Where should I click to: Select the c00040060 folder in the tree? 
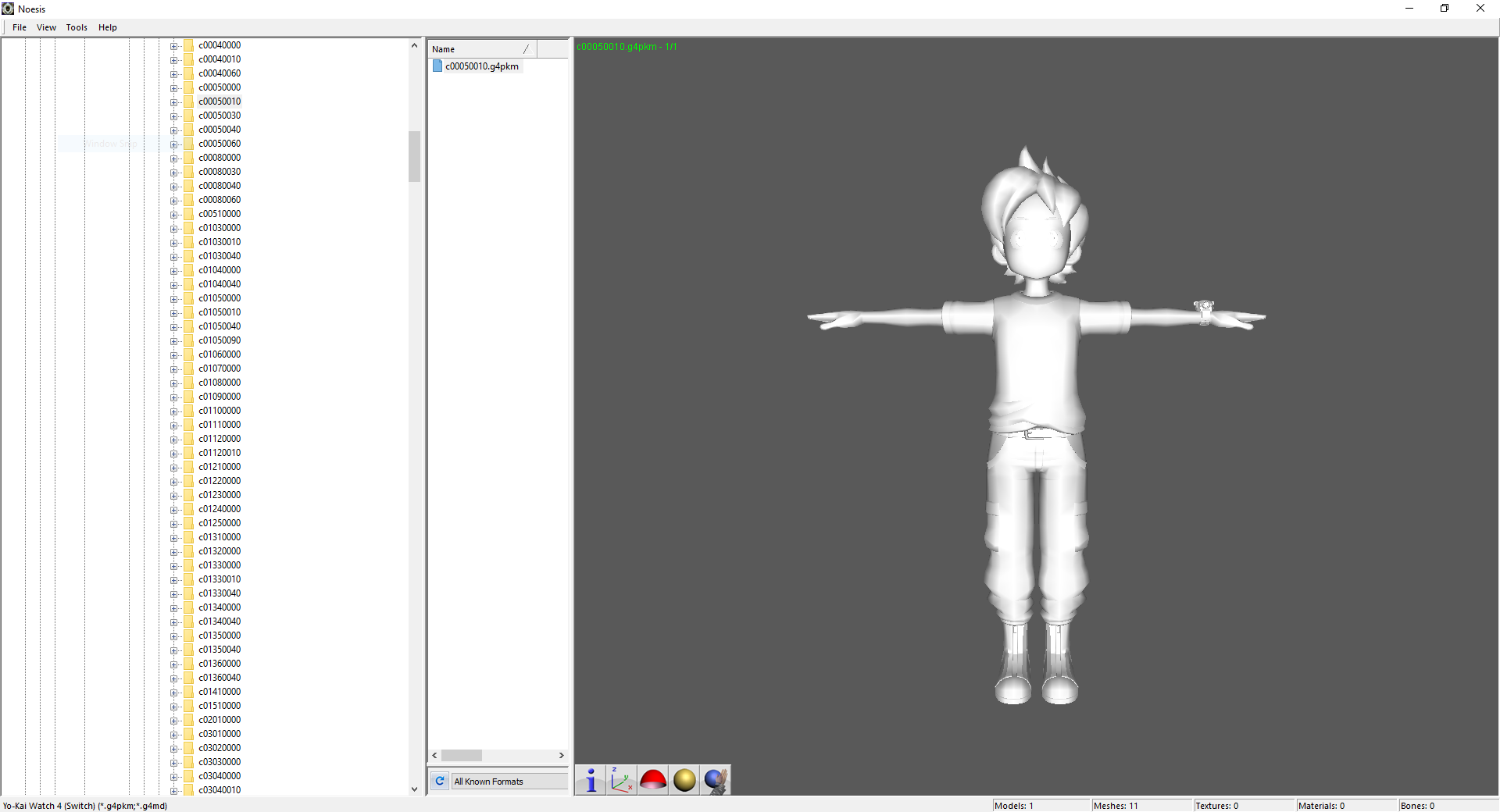[x=220, y=73]
